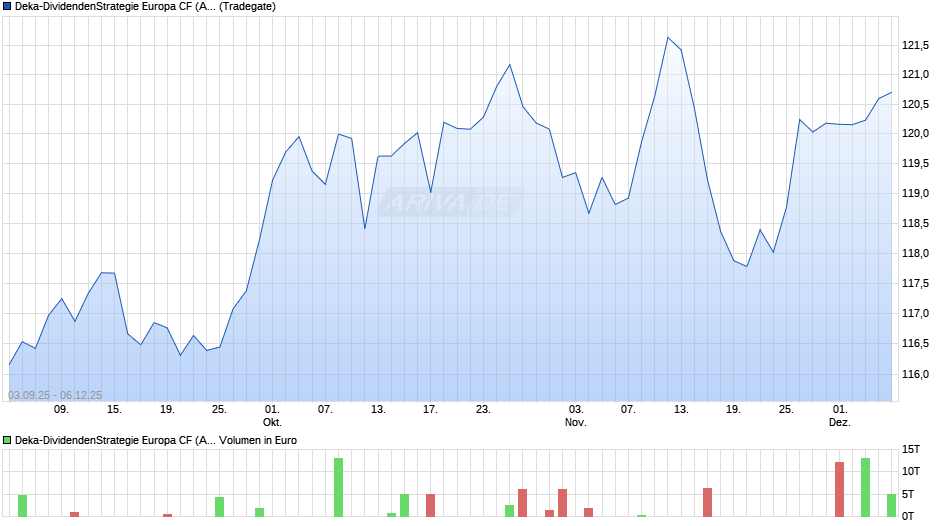Click the last green volume bar at the chart's right edge
The width and height of the screenshot is (940, 526).
click(891, 506)
